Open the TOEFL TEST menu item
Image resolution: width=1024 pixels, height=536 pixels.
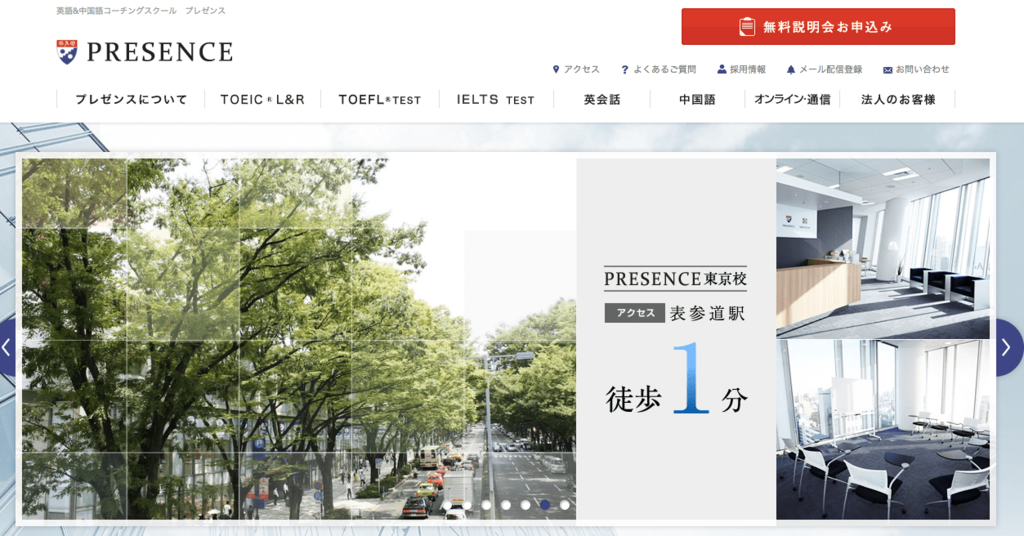coord(379,99)
